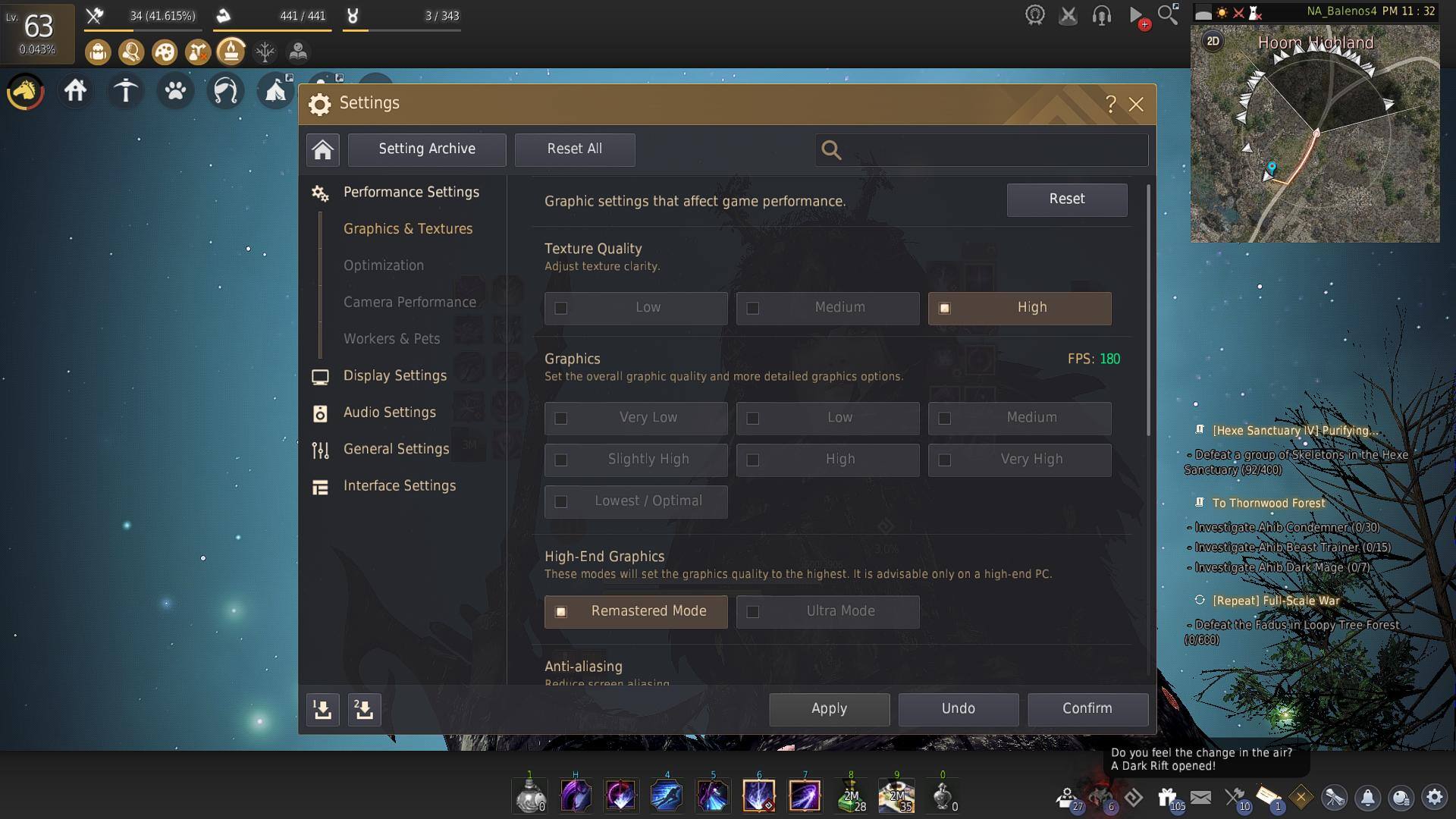
Task: Click the mail envelope icon
Action: coord(1200,797)
